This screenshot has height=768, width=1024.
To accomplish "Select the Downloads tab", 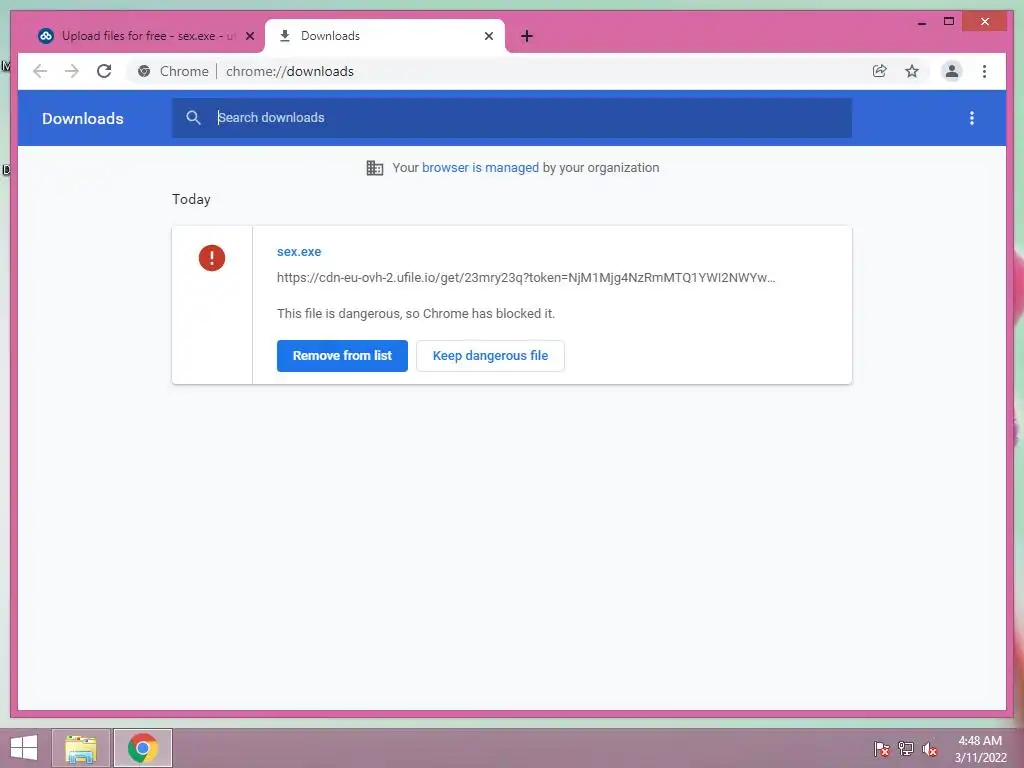I will [384, 36].
